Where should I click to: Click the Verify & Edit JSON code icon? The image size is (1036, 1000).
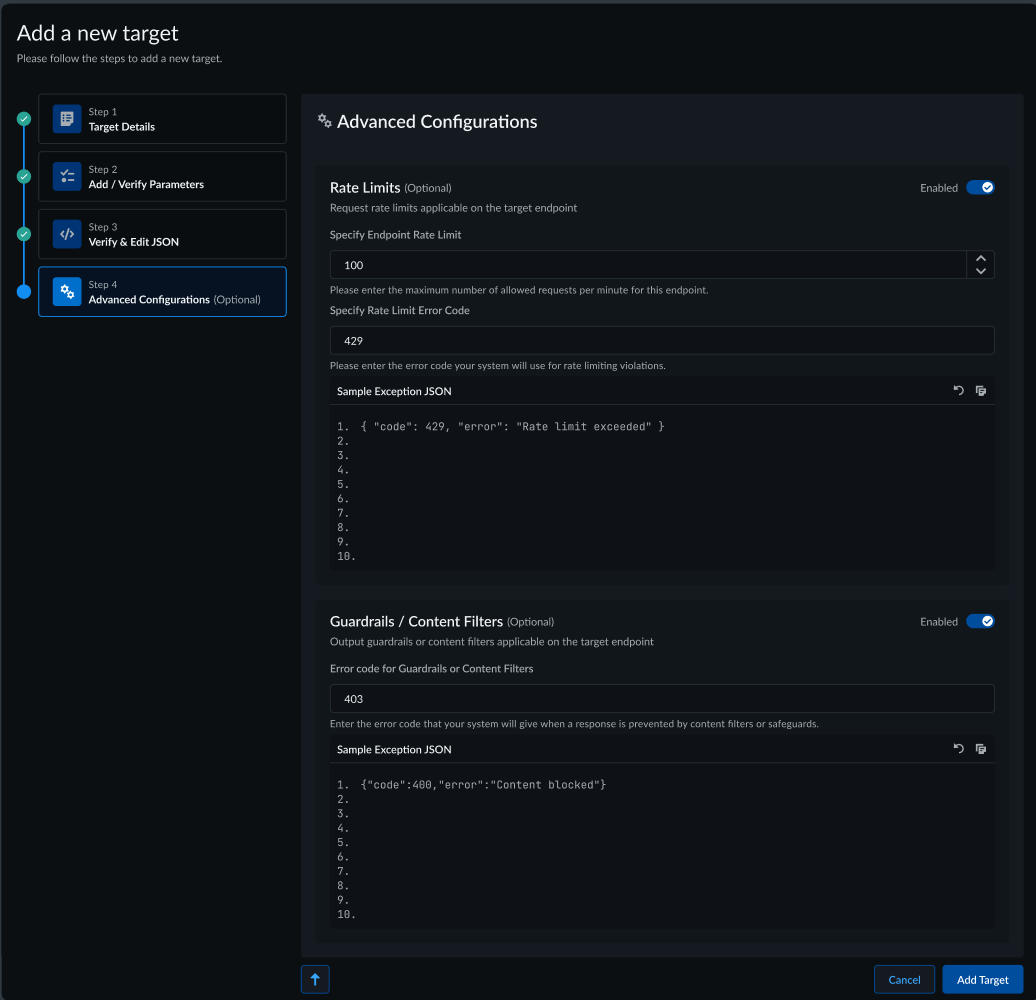(67, 234)
